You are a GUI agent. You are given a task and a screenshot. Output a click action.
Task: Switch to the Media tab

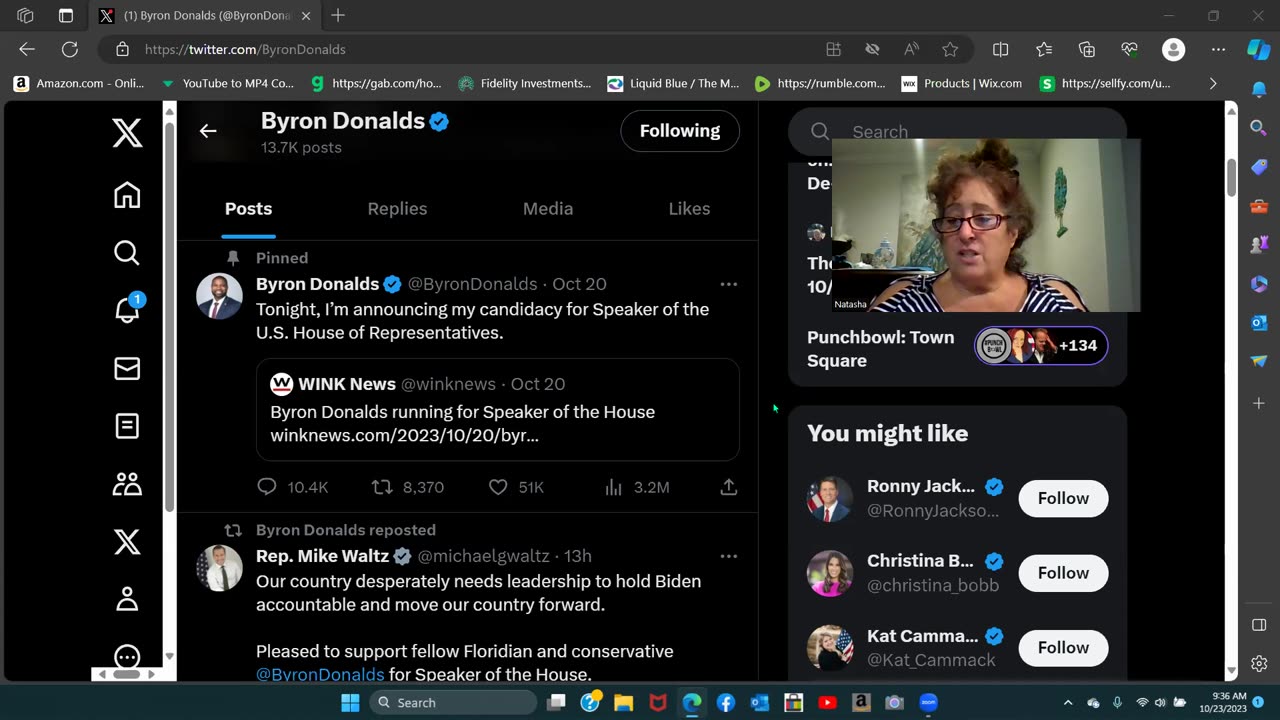pos(548,209)
